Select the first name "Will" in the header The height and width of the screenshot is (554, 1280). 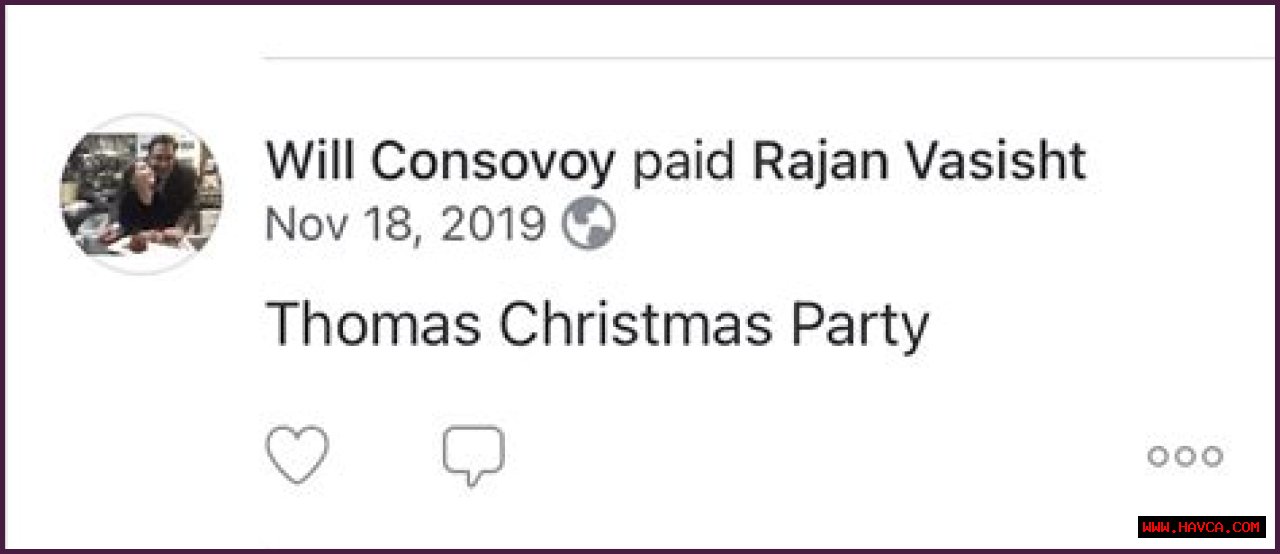(x=311, y=161)
